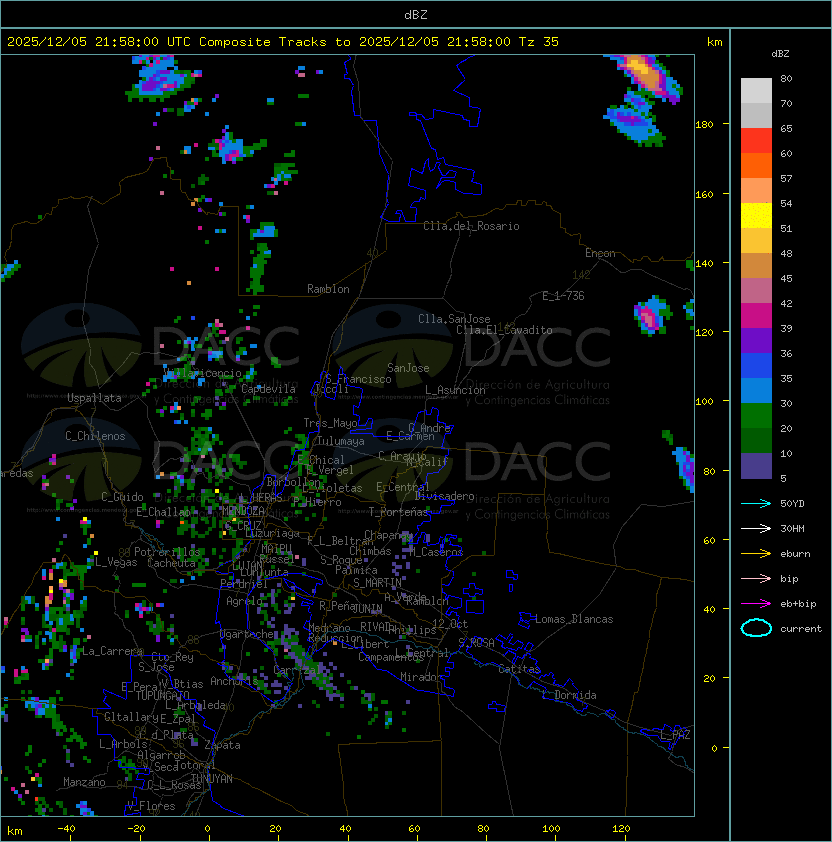Click the 'dBZ' heading above color scale
Screen dimensions: 832x842
780,54
